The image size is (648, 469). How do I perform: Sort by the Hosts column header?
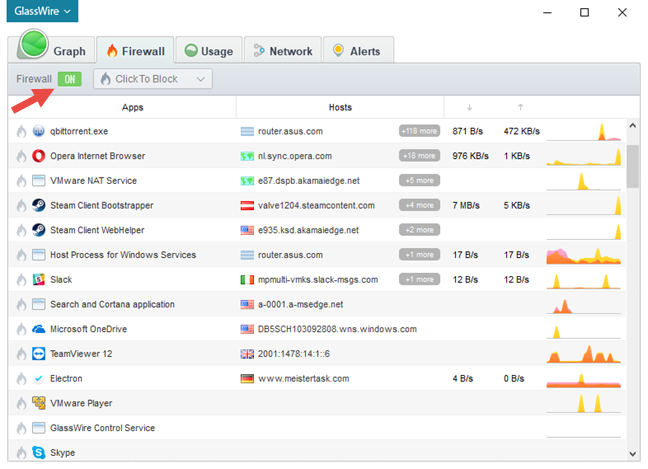click(x=340, y=107)
